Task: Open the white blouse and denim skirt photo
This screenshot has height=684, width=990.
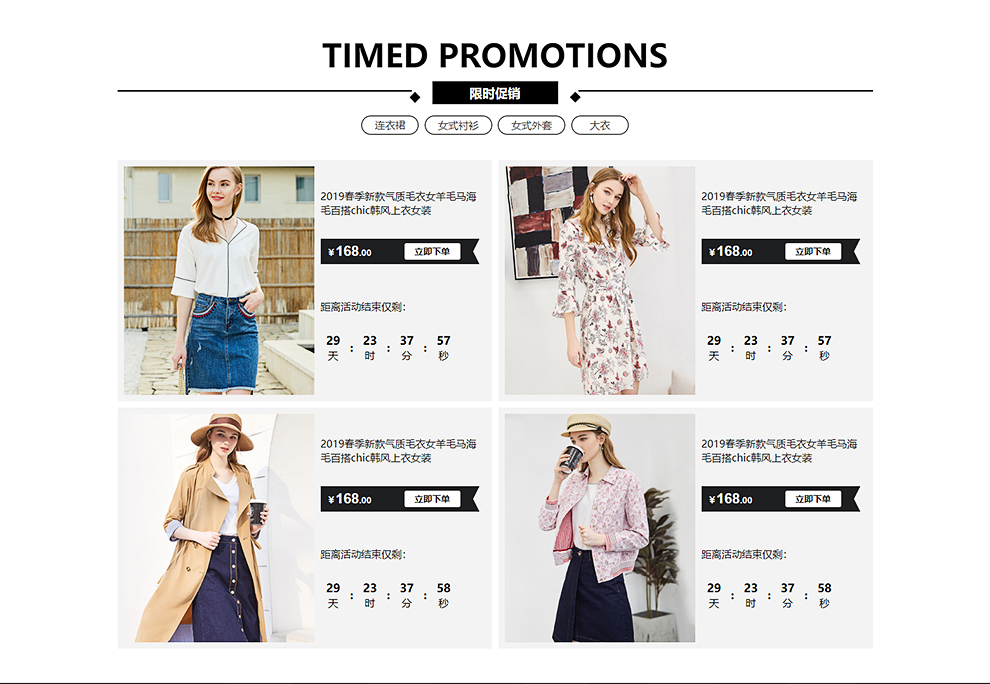Action: (x=219, y=280)
